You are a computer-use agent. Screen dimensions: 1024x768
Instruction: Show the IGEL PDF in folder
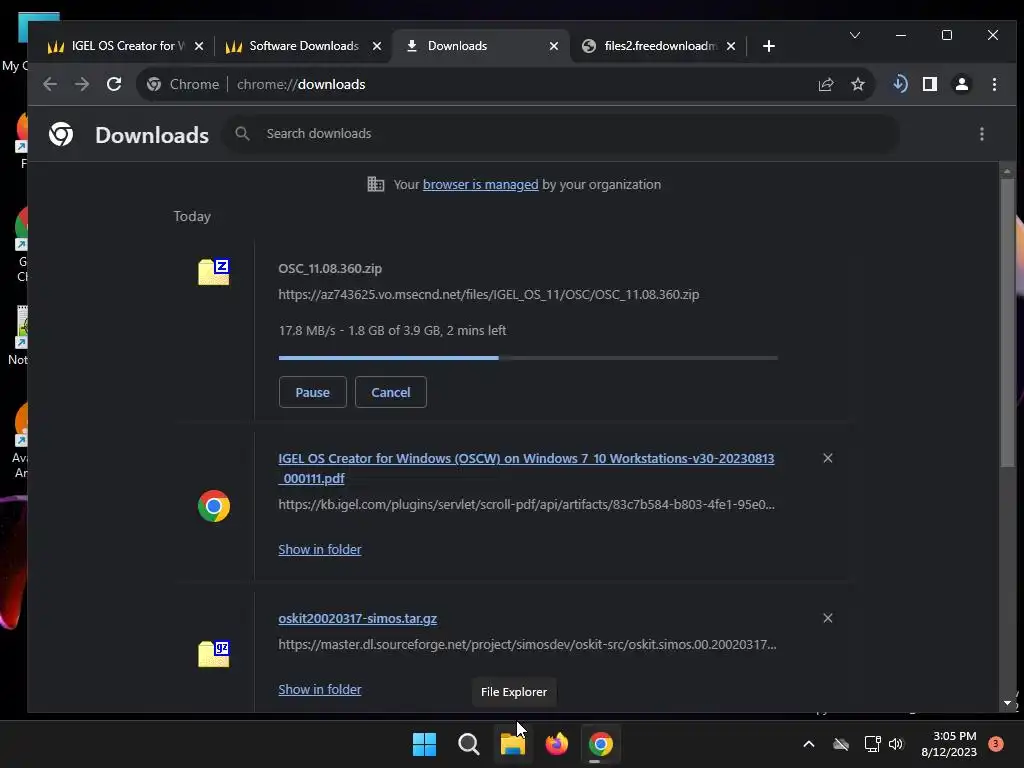point(320,549)
